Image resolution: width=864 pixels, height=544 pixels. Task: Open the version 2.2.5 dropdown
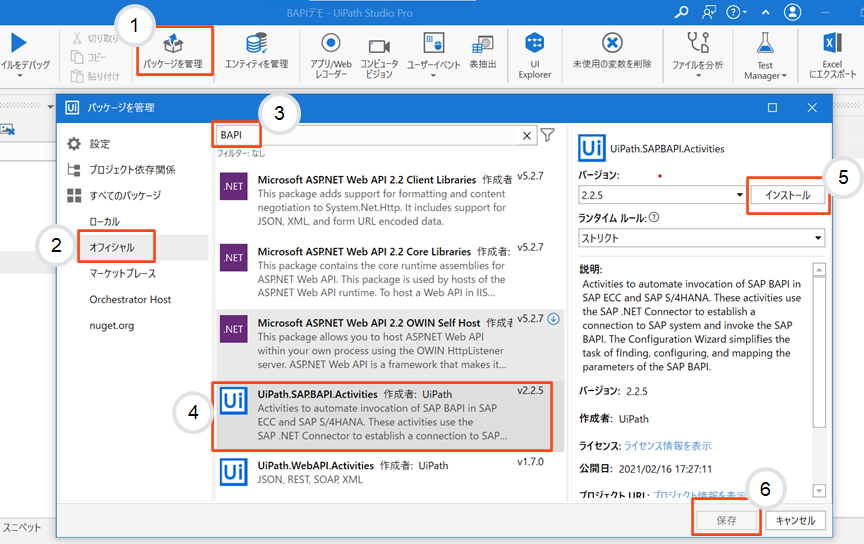pyautogui.click(x=662, y=195)
